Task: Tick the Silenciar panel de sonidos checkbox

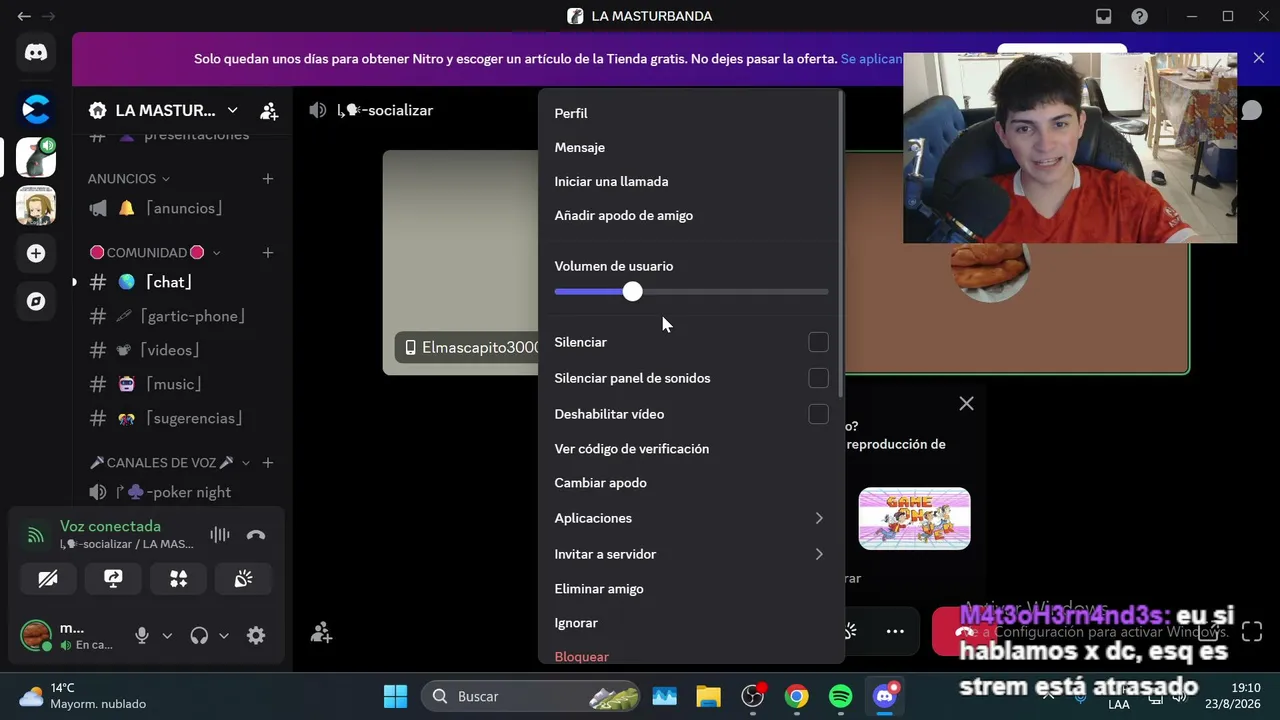Action: pyautogui.click(x=818, y=378)
